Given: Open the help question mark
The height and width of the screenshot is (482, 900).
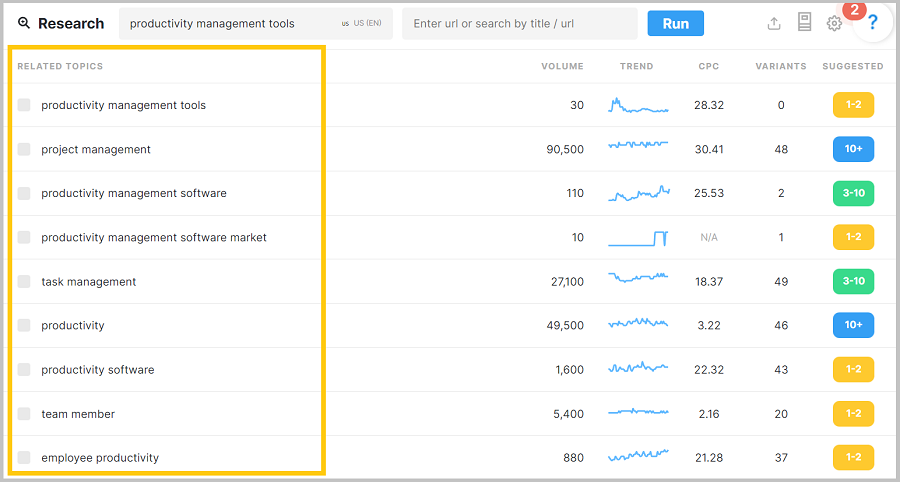Looking at the screenshot, I should click(872, 23).
